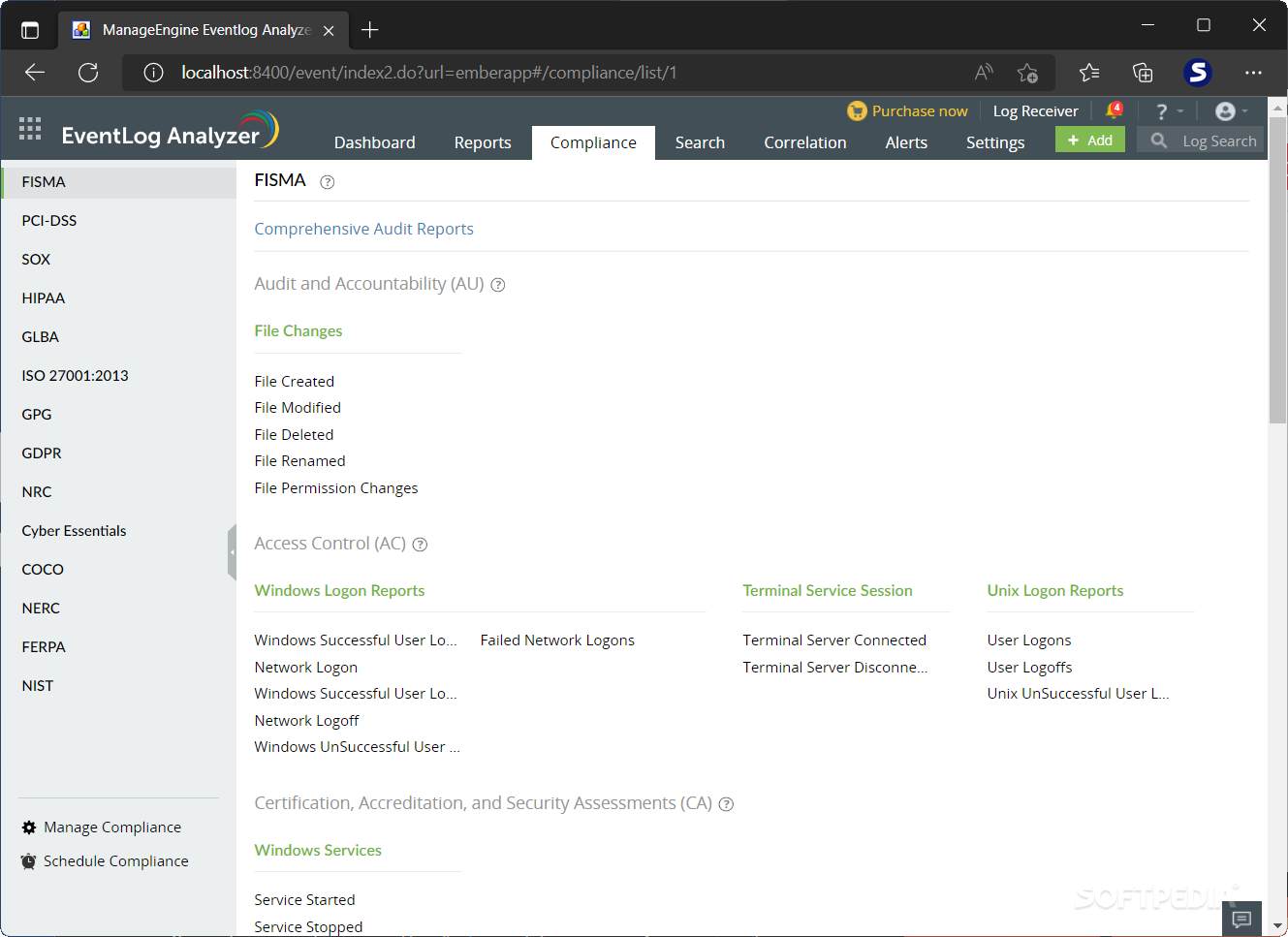Refresh the browser page
Image resolution: width=1288 pixels, height=937 pixels.
pos(88,73)
